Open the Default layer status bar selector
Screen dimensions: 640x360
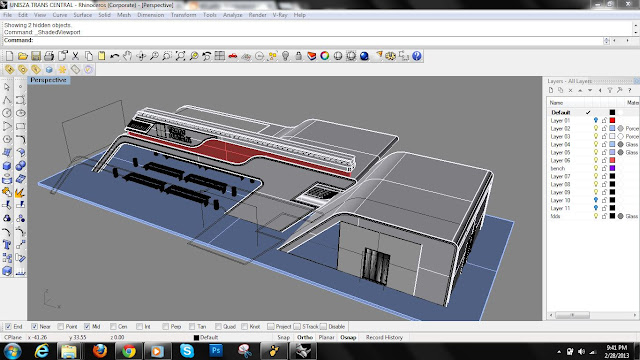point(206,338)
